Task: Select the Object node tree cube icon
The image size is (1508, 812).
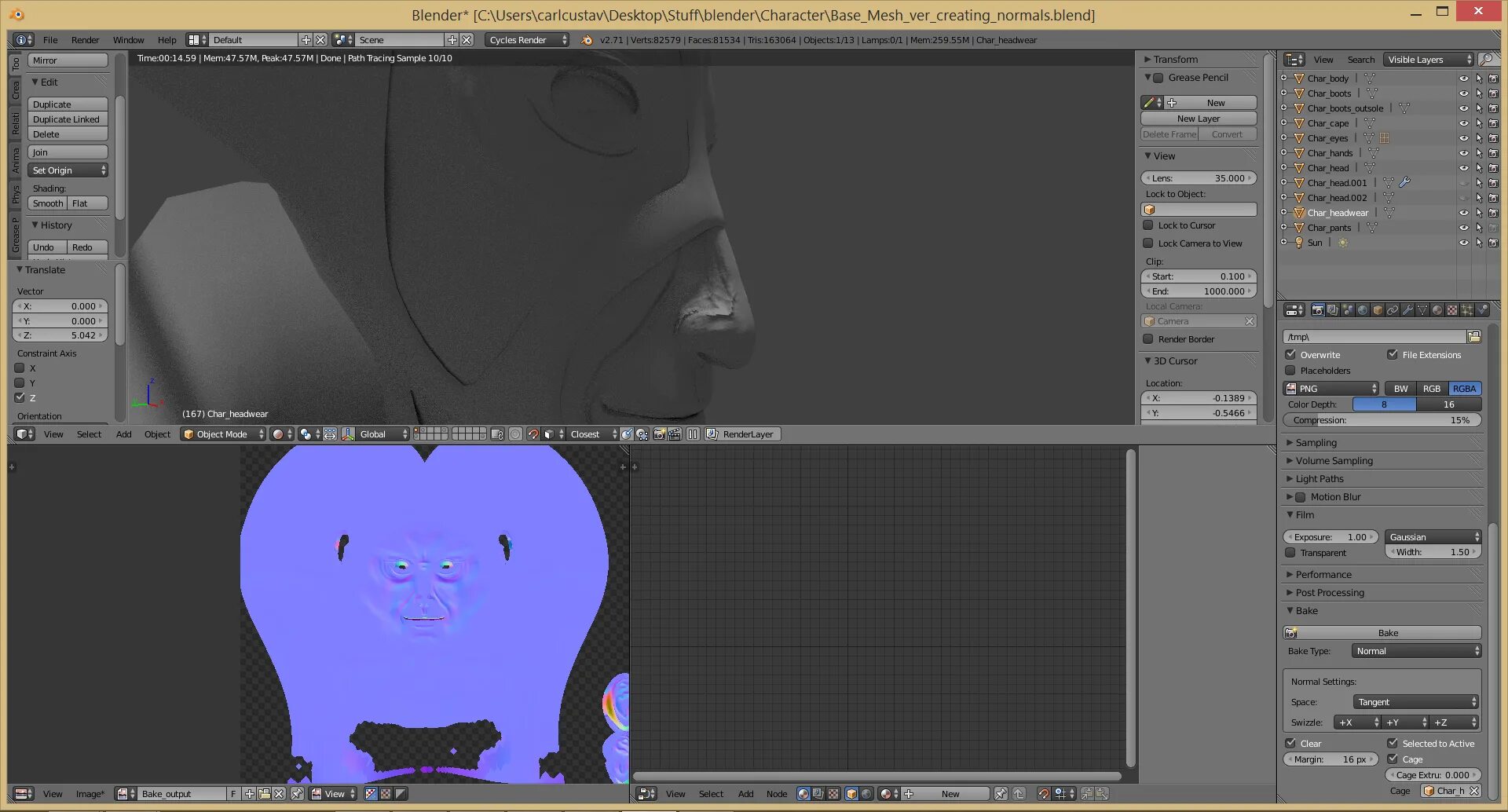Action: [x=851, y=794]
